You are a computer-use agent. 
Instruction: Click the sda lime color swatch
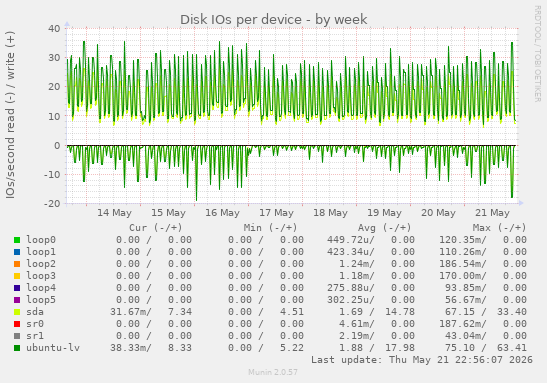pyautogui.click(x=17, y=312)
